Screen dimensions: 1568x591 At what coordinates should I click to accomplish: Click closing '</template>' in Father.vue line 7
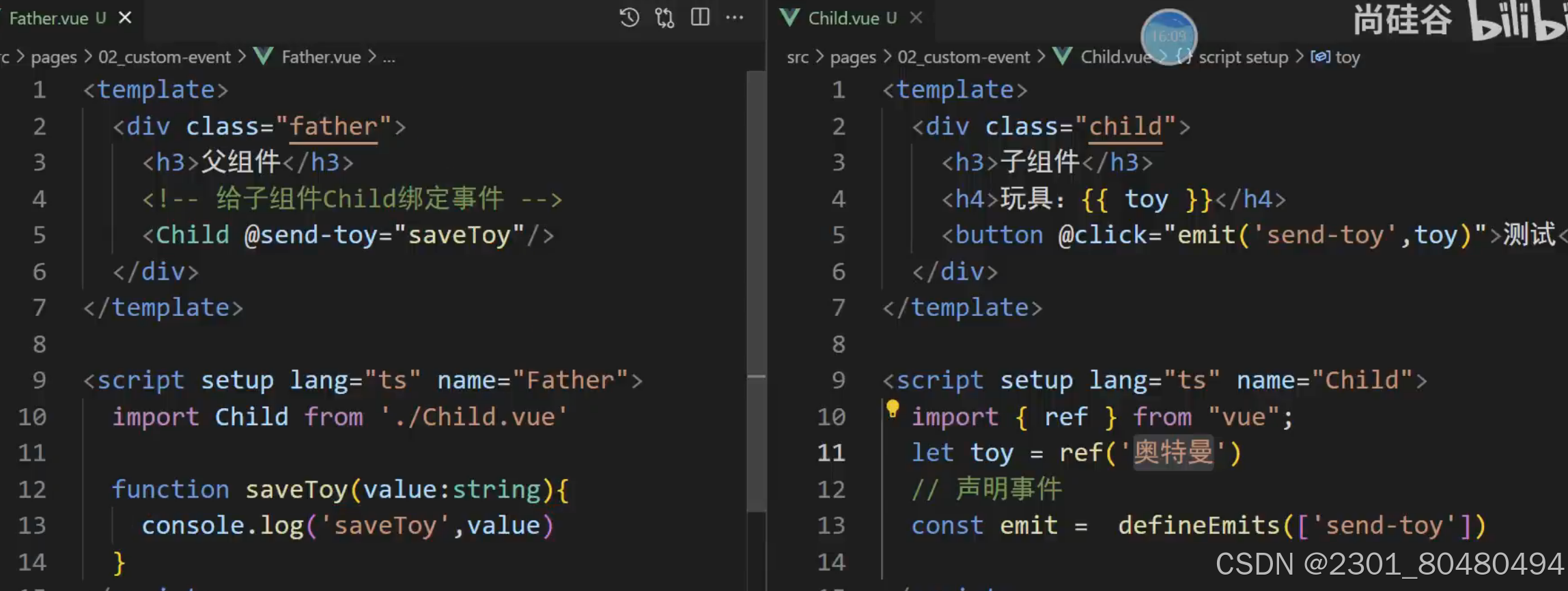[163, 308]
